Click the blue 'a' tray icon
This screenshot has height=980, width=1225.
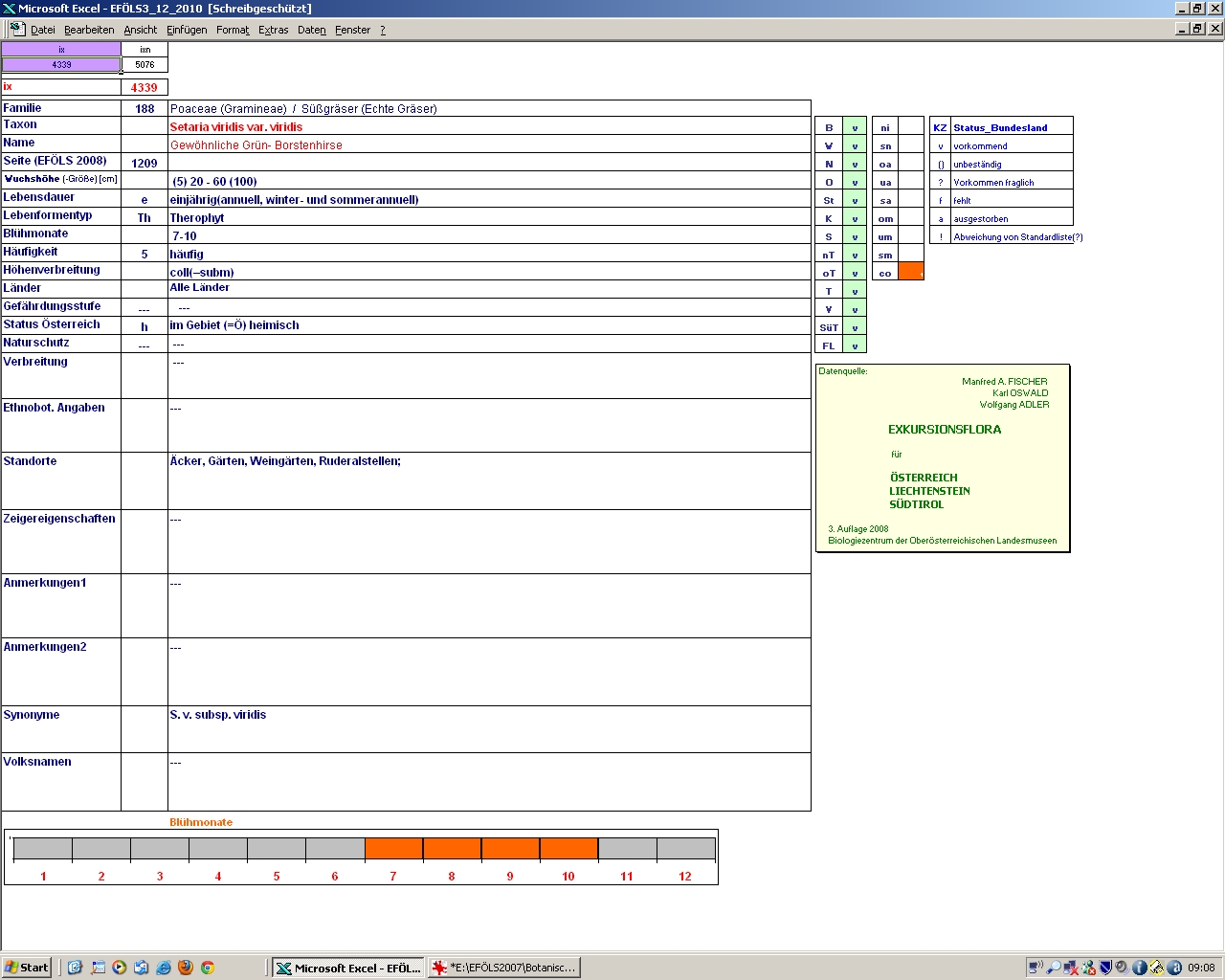(x=1173, y=968)
